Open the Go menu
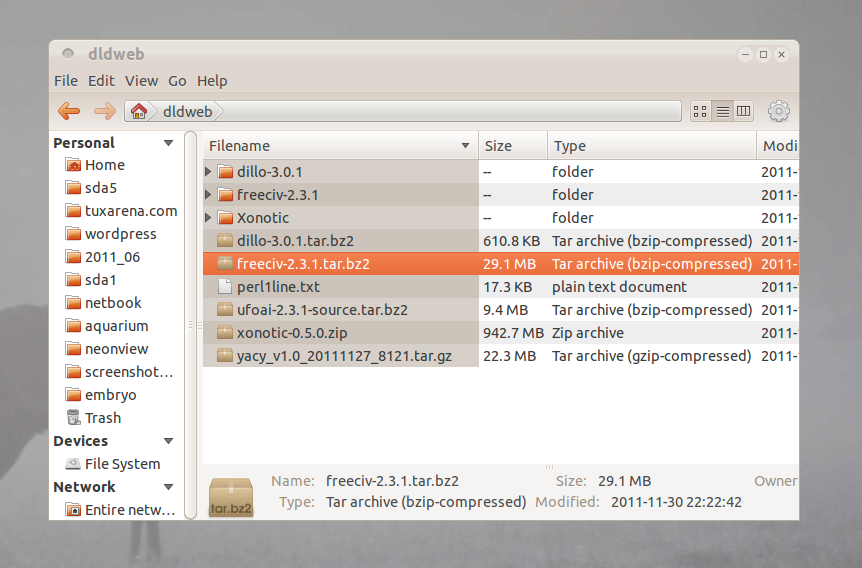This screenshot has height=568, width=862. click(177, 81)
